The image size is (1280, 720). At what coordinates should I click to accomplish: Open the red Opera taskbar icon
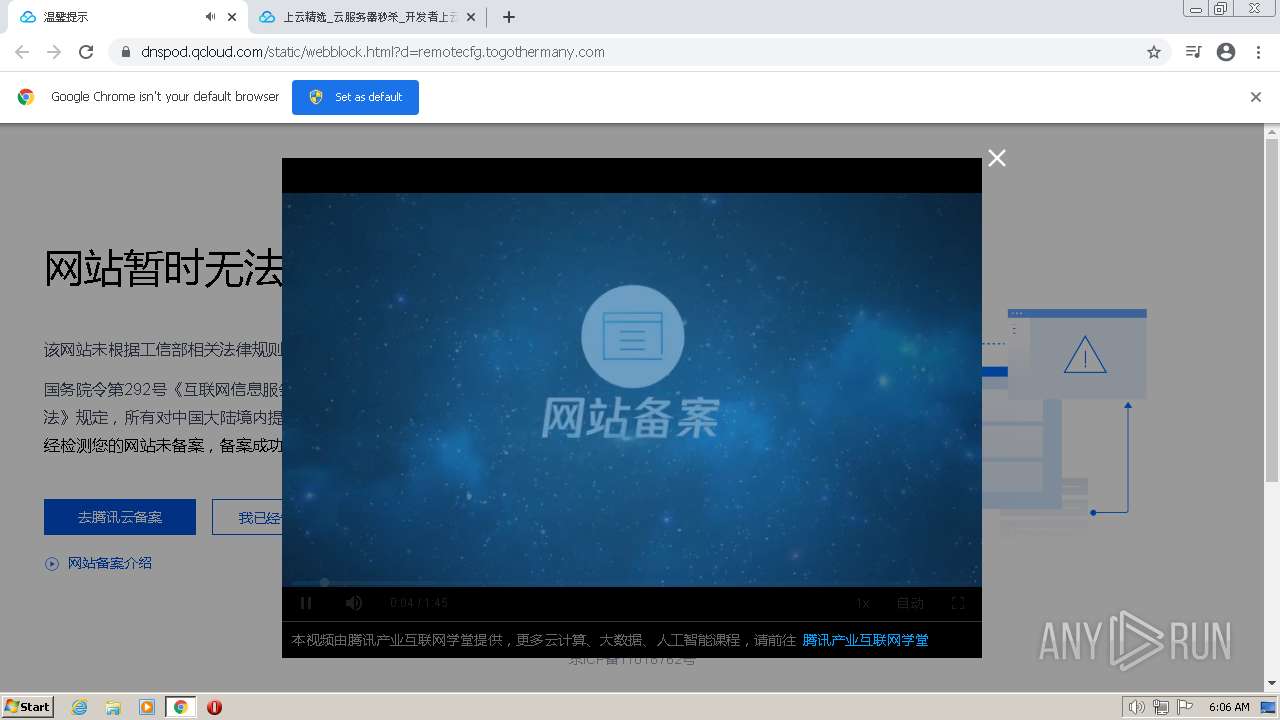[x=214, y=707]
